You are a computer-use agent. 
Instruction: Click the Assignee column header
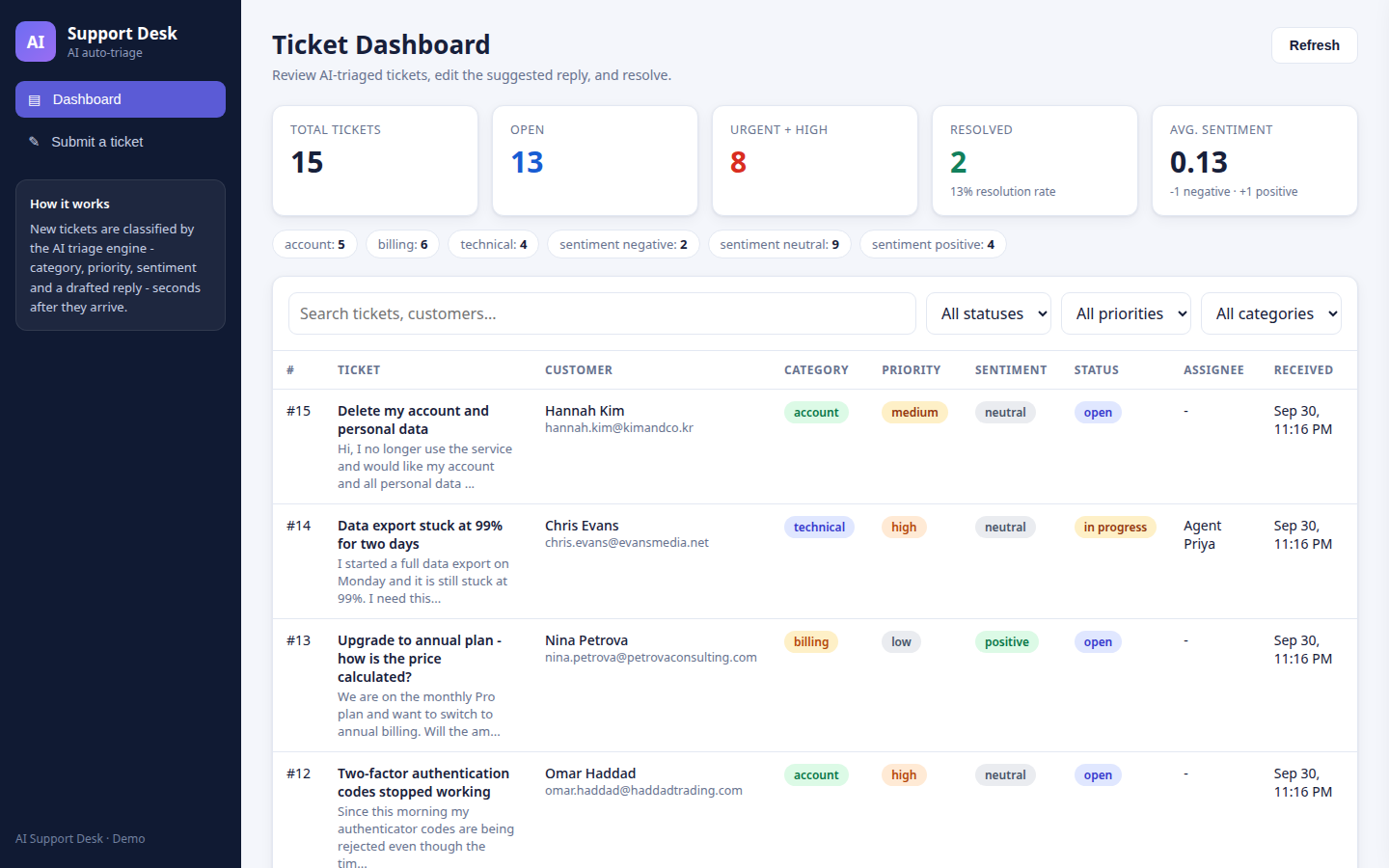tap(1213, 370)
